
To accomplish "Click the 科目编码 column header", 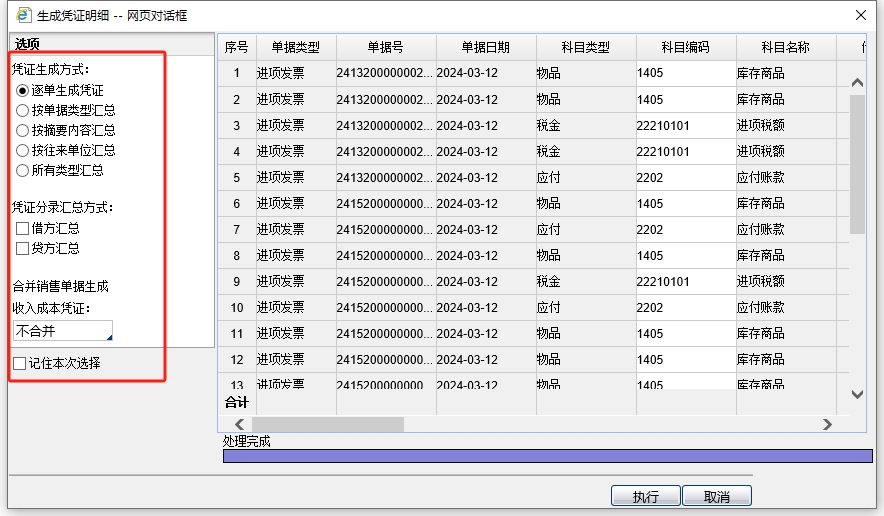I will pos(686,47).
